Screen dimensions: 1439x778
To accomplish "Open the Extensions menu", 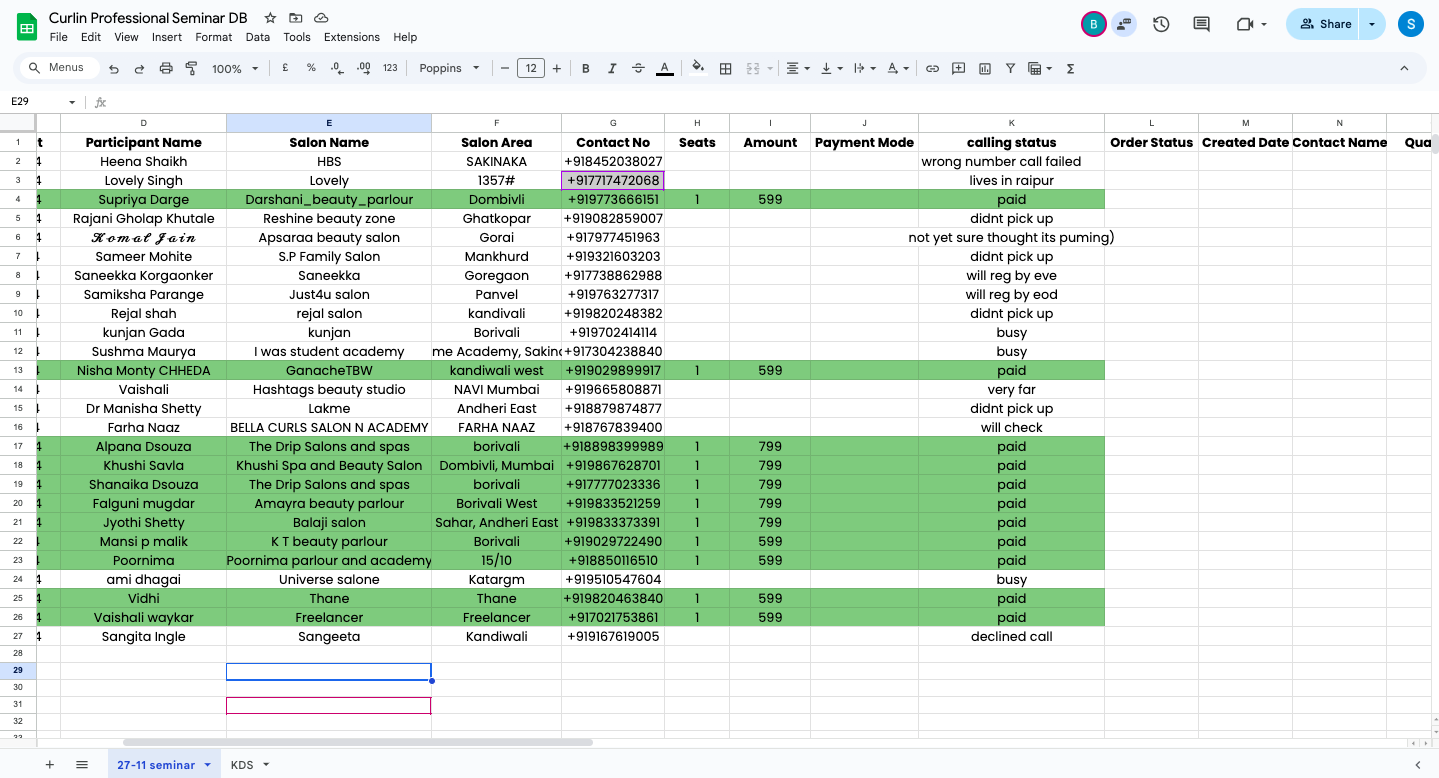I will click(x=352, y=37).
